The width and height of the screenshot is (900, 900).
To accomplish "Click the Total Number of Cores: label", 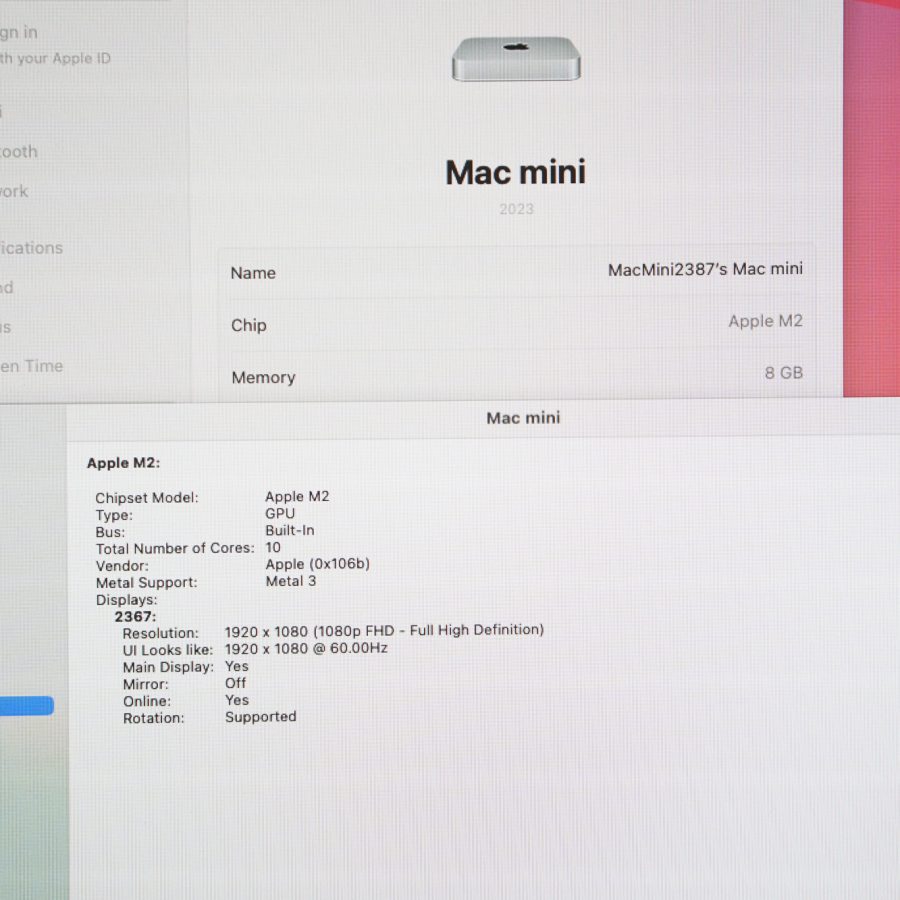I will 175,549.
